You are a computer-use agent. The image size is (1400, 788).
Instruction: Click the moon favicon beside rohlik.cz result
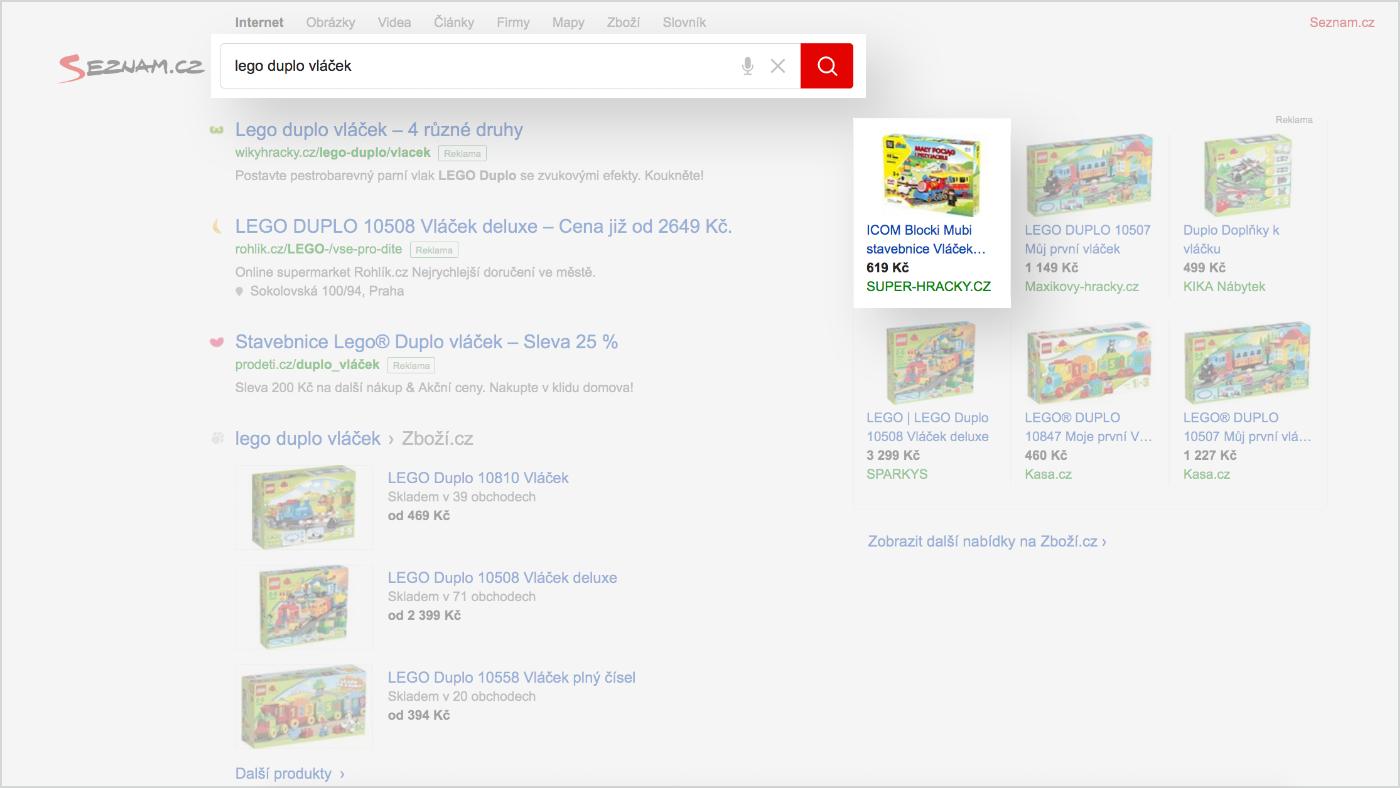click(x=215, y=227)
